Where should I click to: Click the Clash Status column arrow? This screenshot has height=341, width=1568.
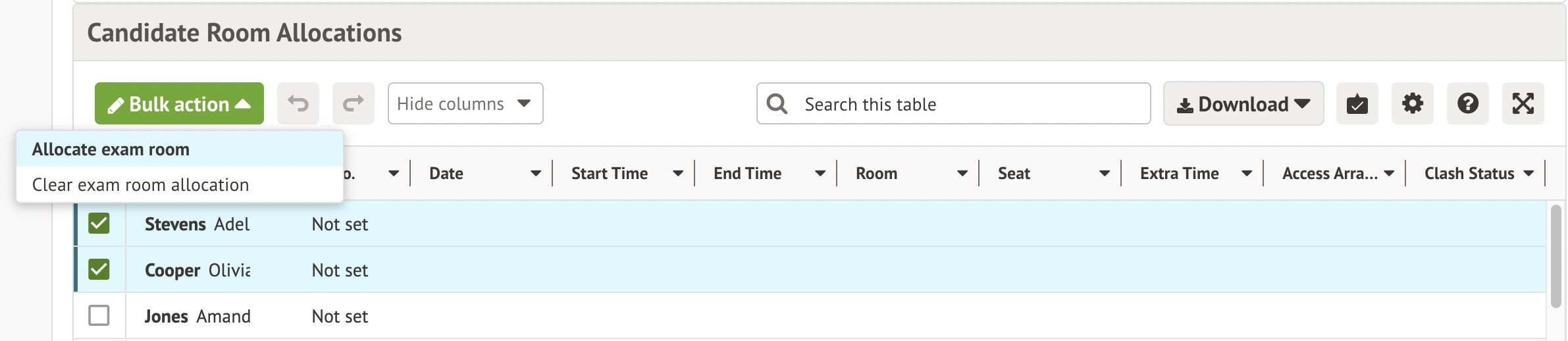[1529, 173]
